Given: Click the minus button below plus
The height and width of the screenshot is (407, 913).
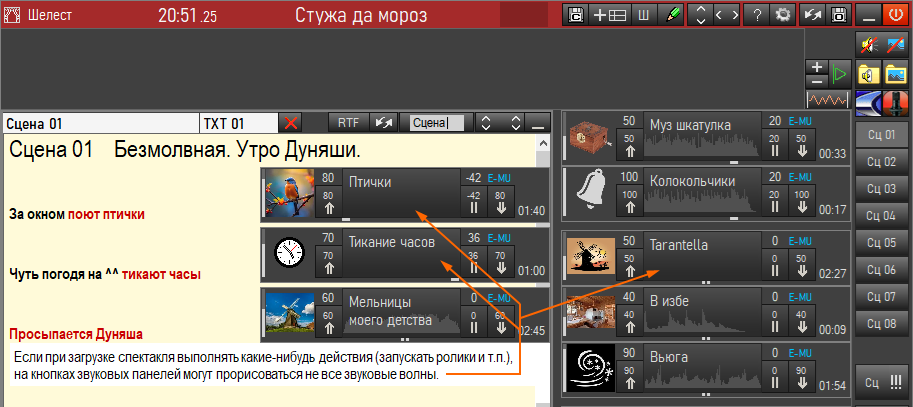Looking at the screenshot, I should pyautogui.click(x=816, y=82).
